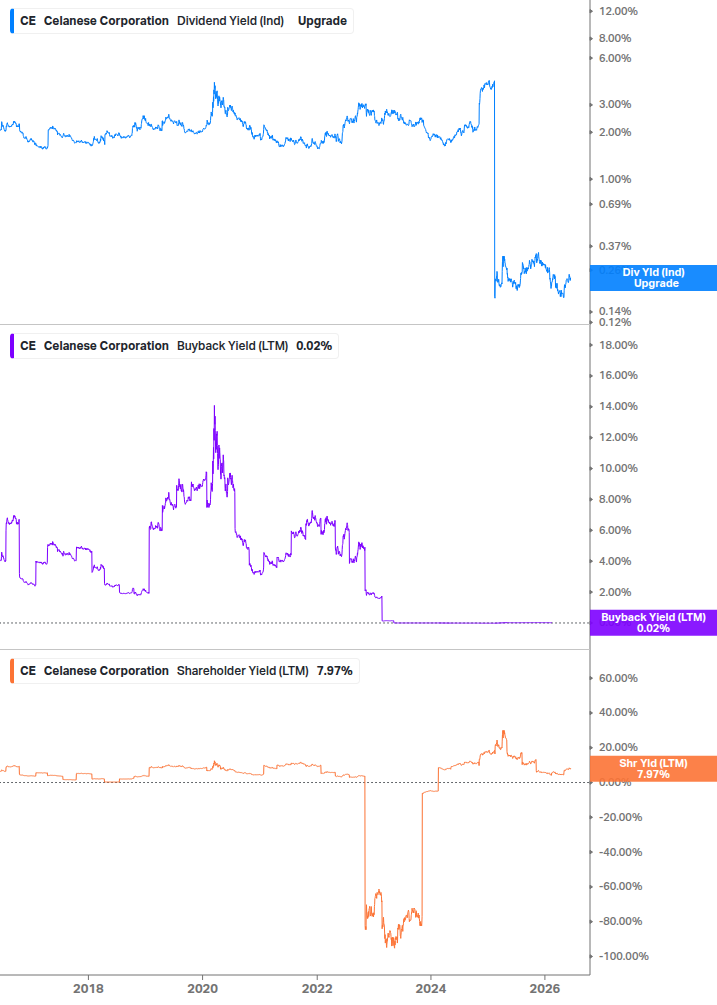Click the 0.69% label on dividend yield axis
Viewport: 717px width, 1005px height.
(x=615, y=204)
